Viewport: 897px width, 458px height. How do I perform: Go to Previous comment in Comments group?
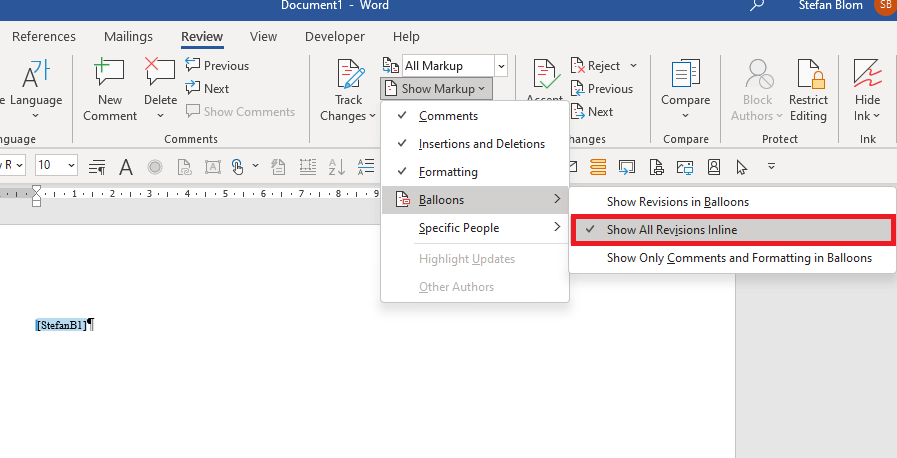coord(217,65)
